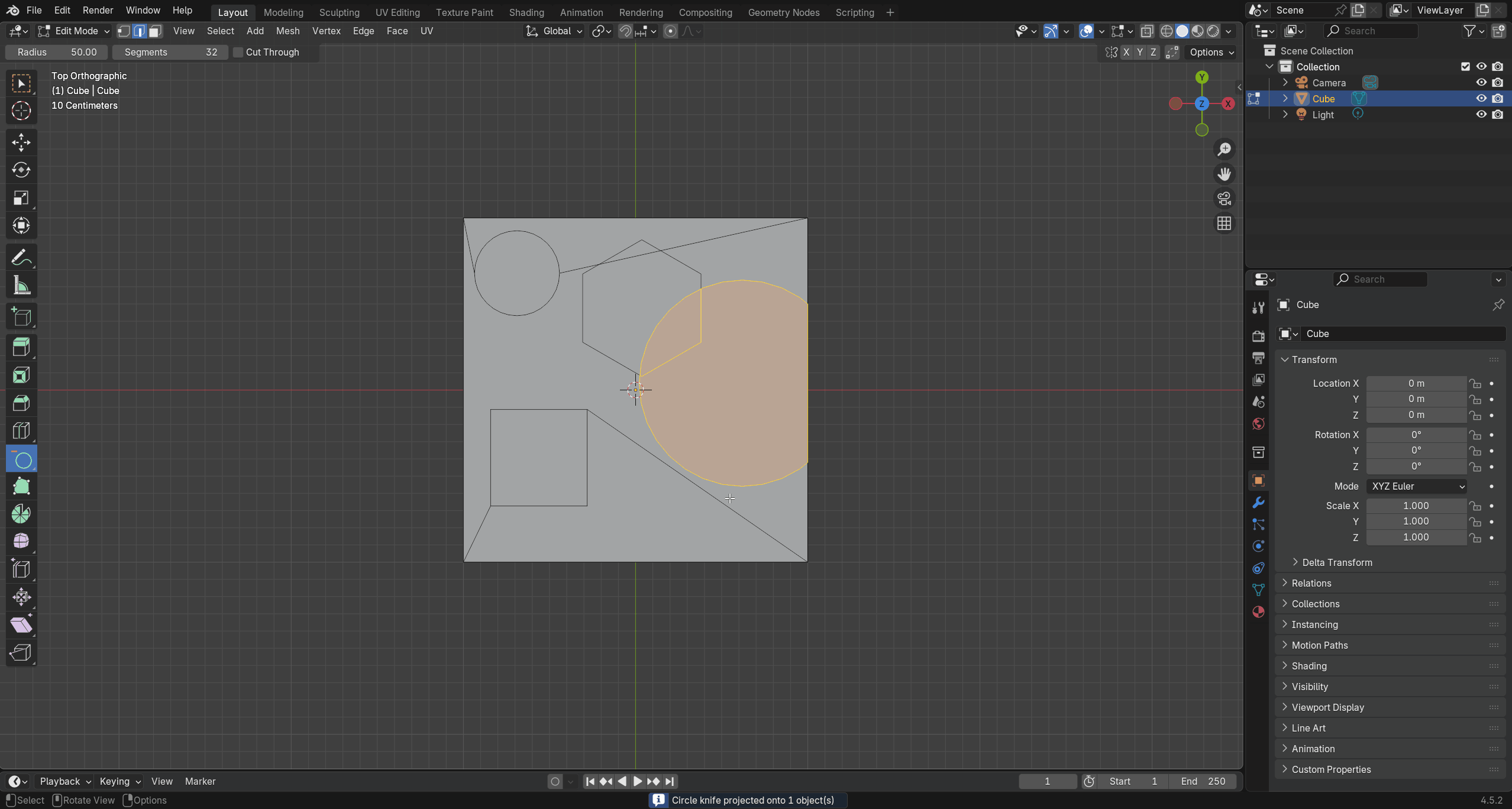The height and width of the screenshot is (809, 1512).
Task: Select the Measure tool
Action: pyautogui.click(x=21, y=286)
